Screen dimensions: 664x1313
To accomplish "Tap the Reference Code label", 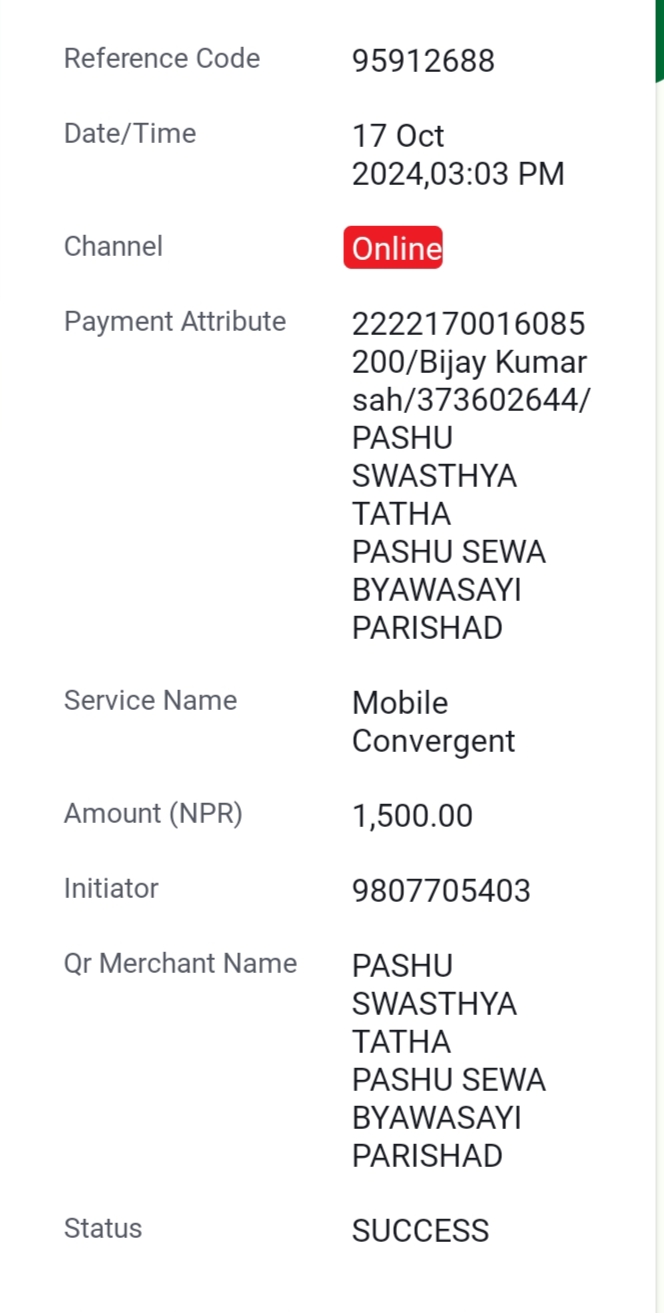I will (x=162, y=58).
